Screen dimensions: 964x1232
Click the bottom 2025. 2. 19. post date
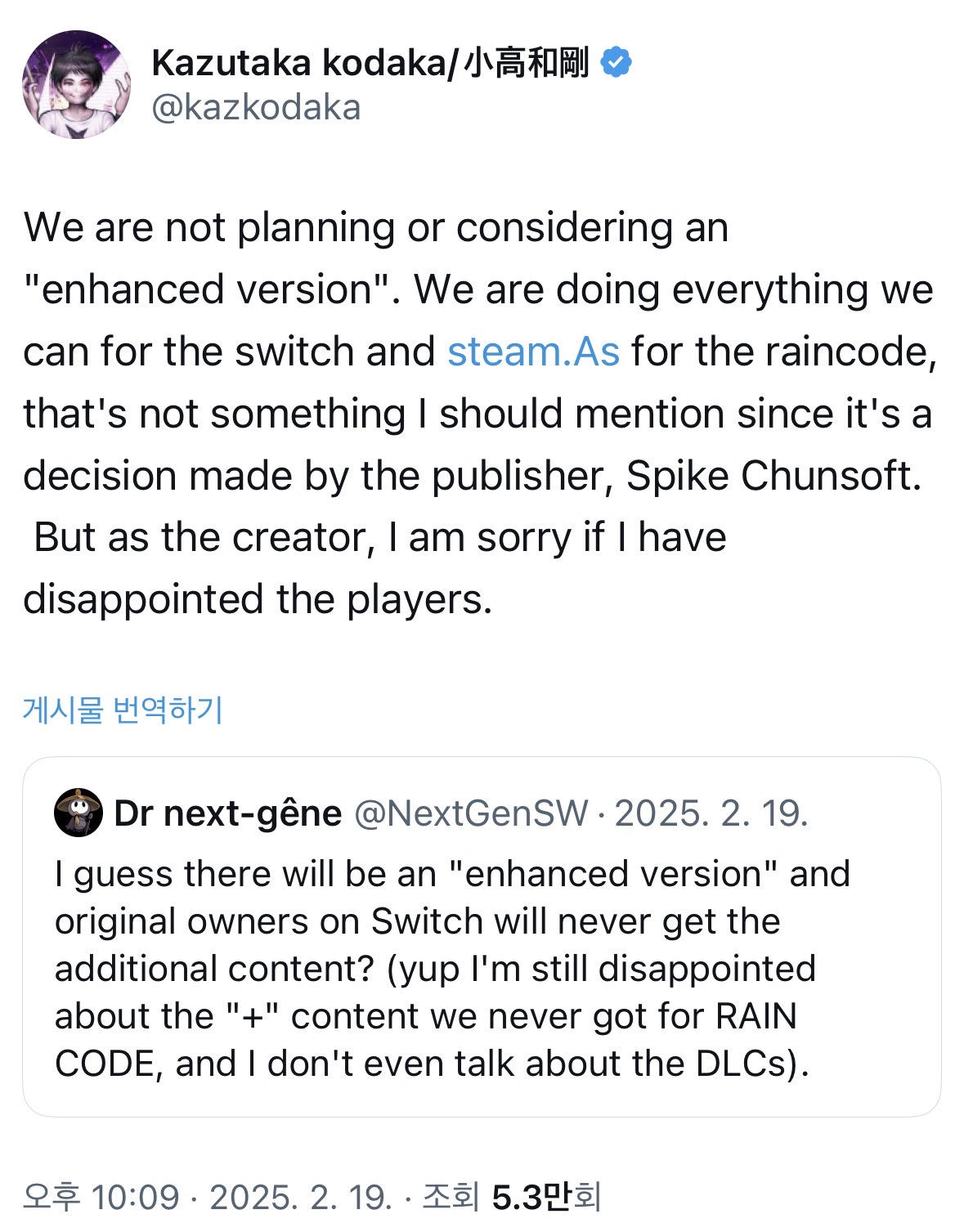301,1197
